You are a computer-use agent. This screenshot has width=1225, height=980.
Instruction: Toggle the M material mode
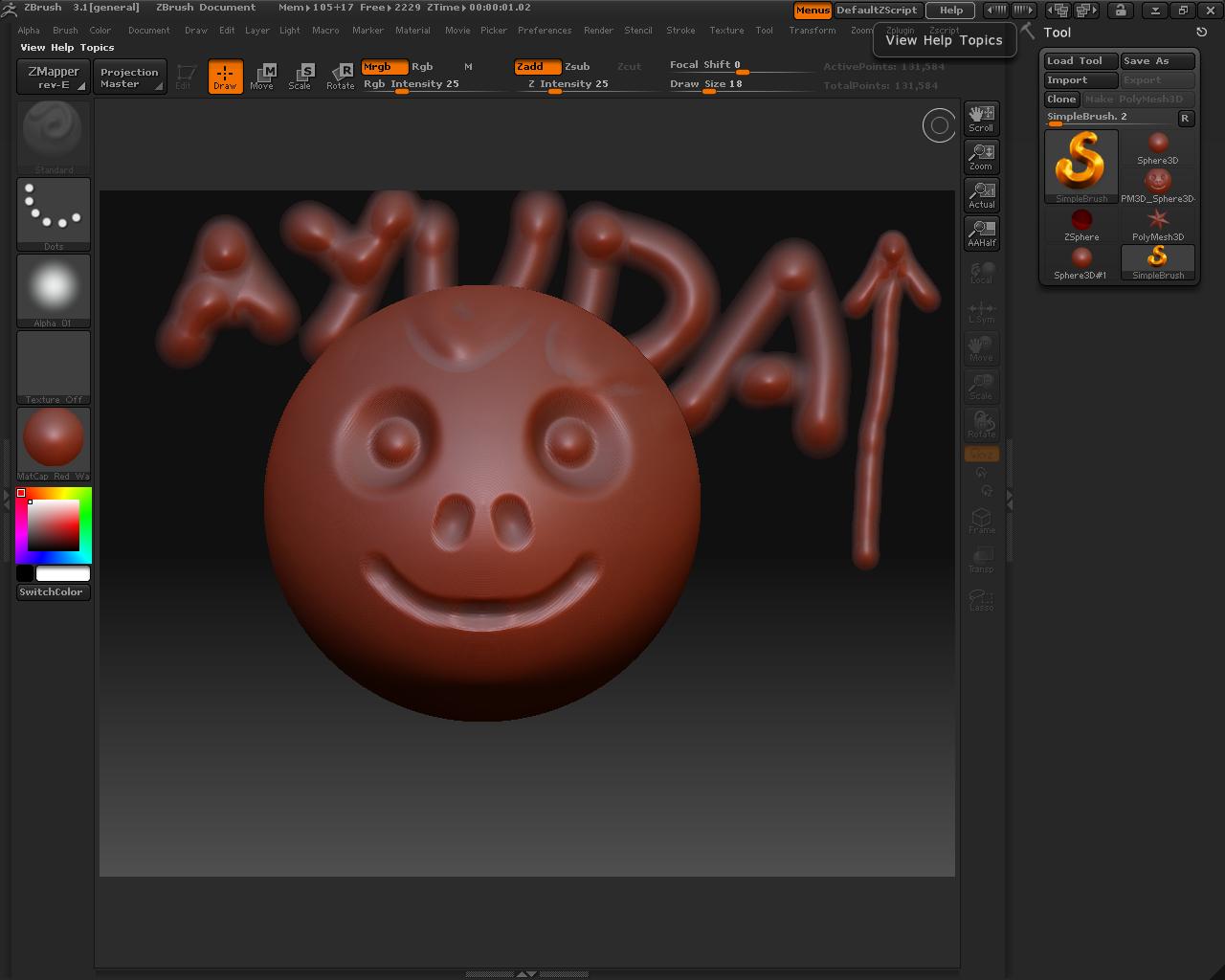tap(468, 67)
